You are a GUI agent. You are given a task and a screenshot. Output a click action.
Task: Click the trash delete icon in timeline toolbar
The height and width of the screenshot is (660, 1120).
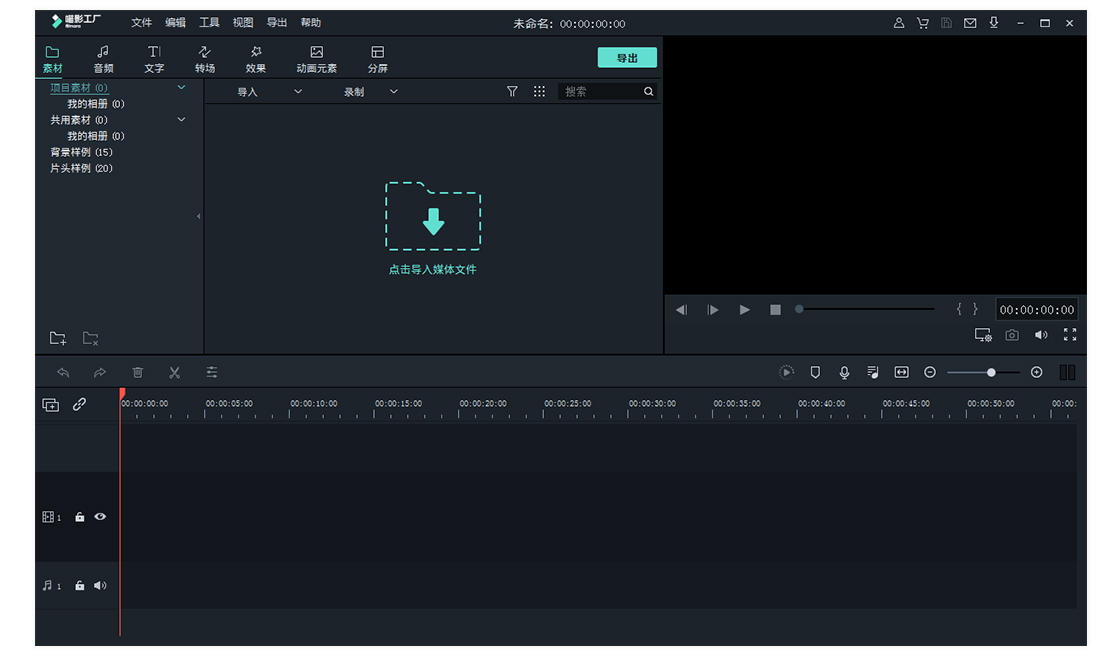click(x=138, y=373)
